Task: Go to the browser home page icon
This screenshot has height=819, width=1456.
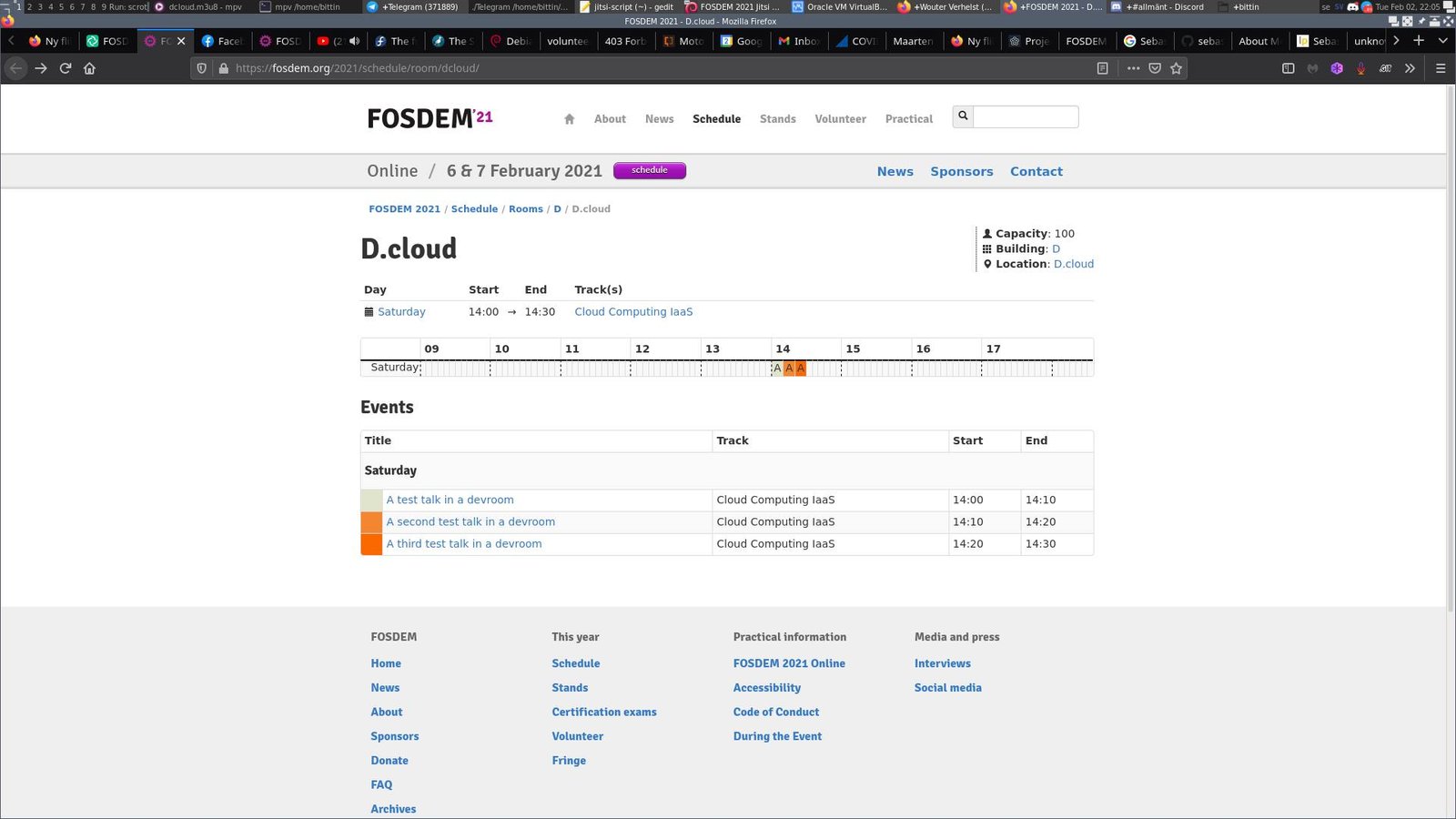Action: coord(89,68)
